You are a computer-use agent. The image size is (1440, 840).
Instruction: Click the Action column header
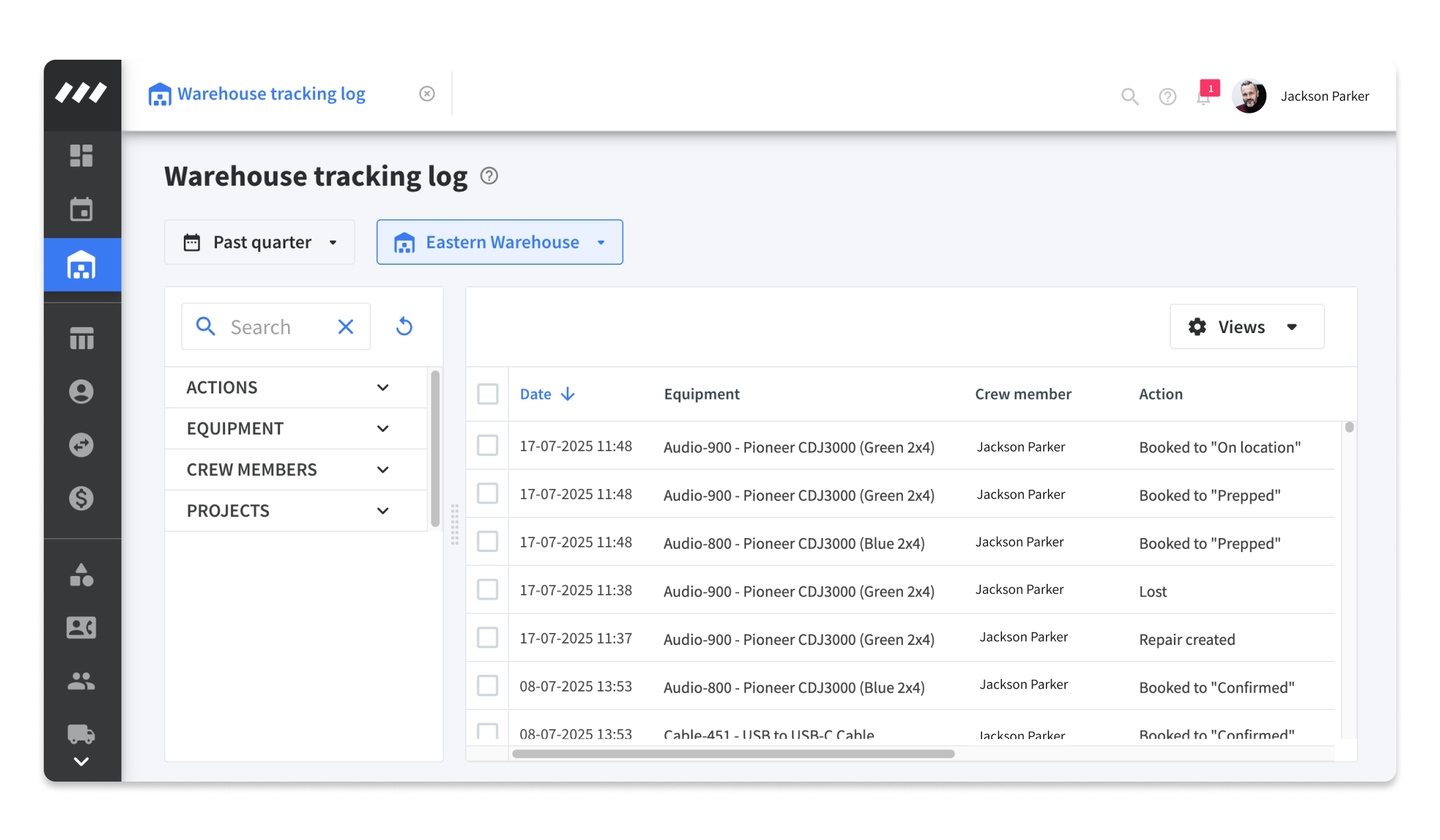click(x=1161, y=394)
